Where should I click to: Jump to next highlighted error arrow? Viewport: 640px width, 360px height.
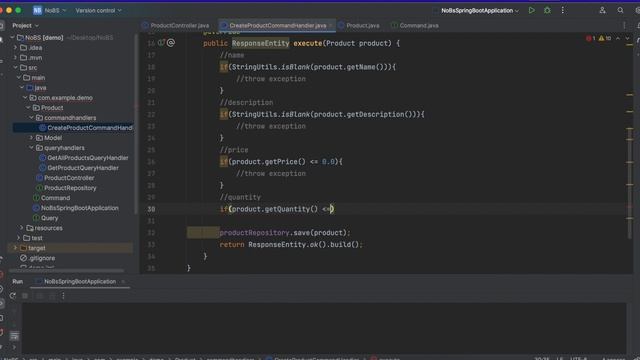tap(627, 38)
